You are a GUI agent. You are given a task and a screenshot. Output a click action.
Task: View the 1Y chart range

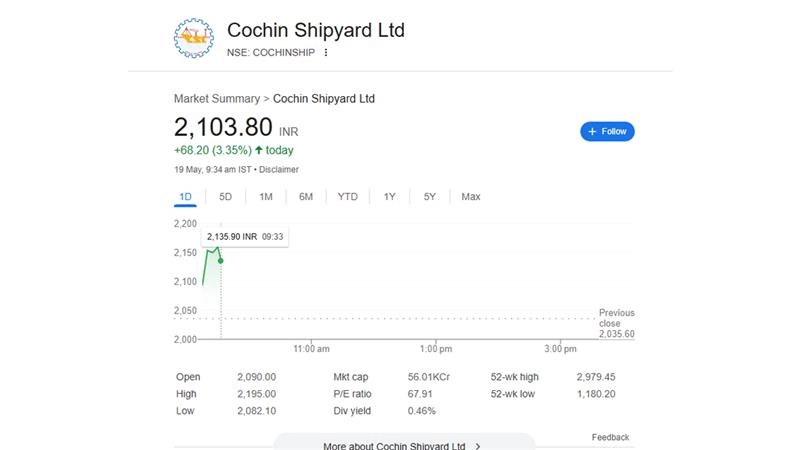[x=389, y=197]
